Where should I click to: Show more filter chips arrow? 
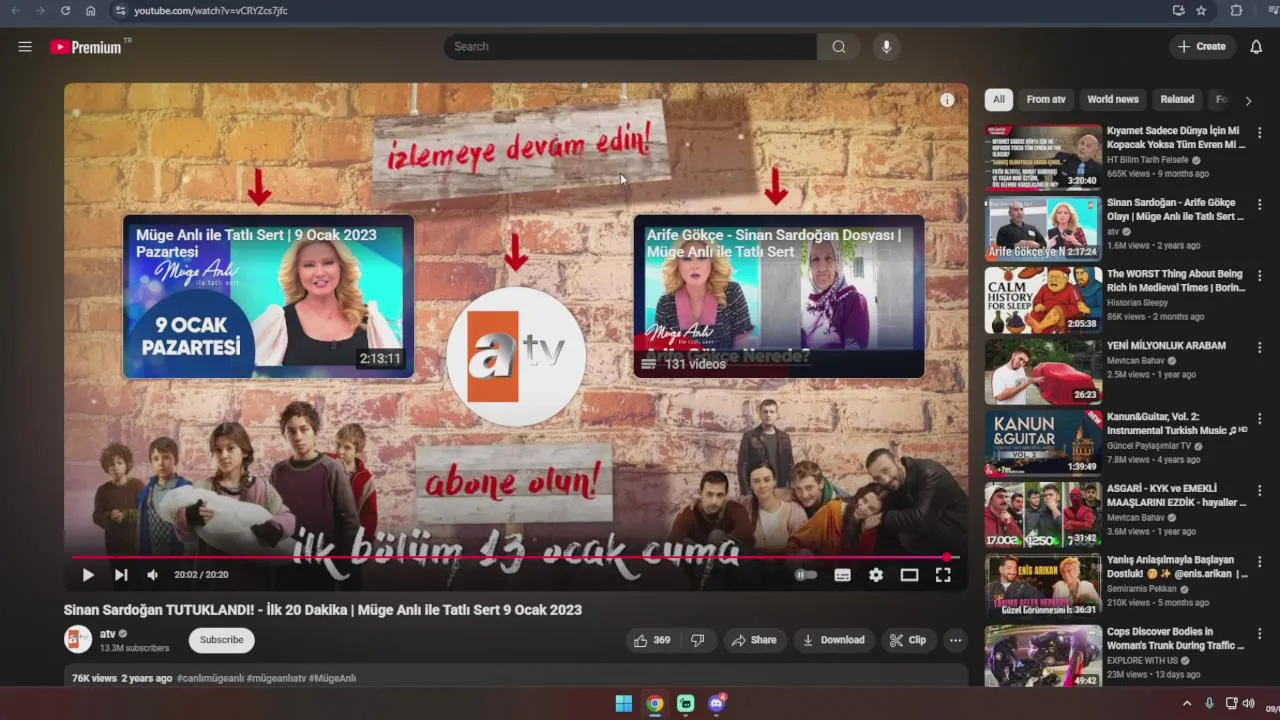[1248, 101]
